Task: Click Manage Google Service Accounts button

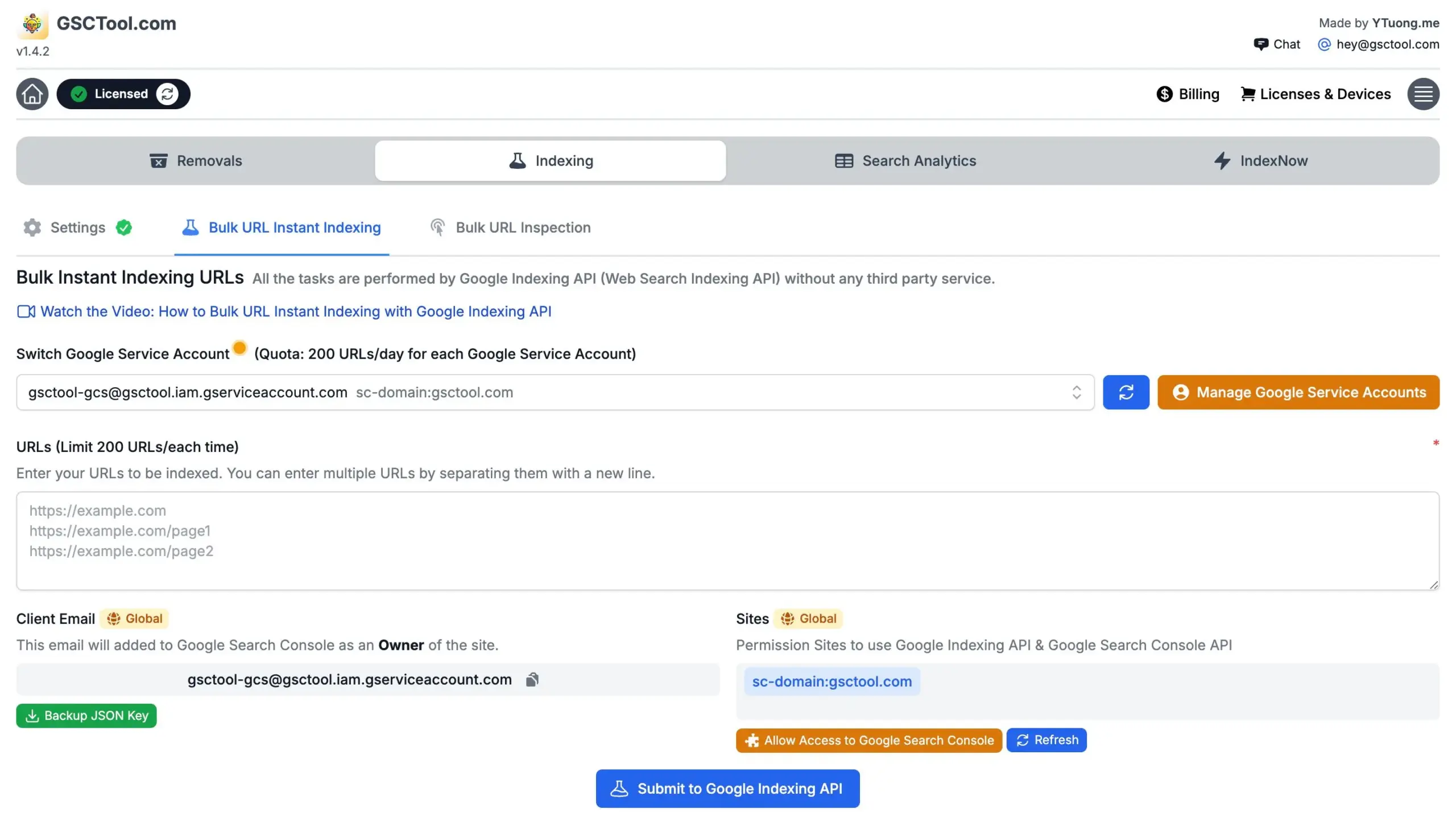Action: [x=1298, y=392]
